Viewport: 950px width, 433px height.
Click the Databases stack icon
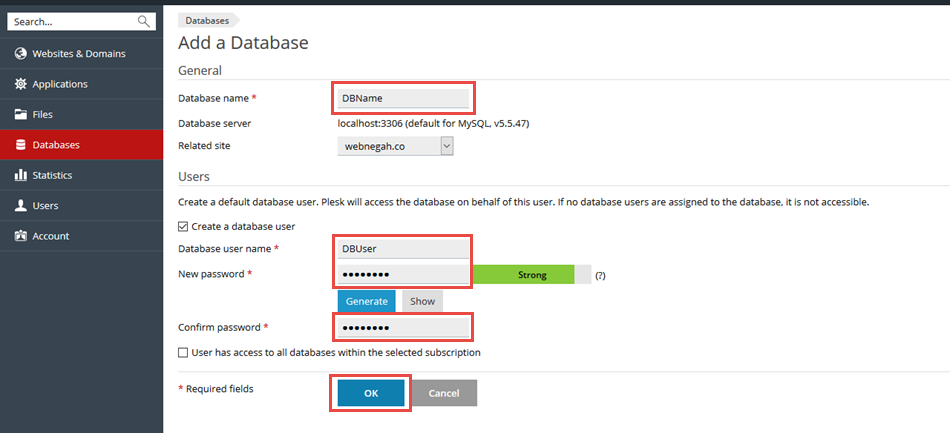click(20, 145)
